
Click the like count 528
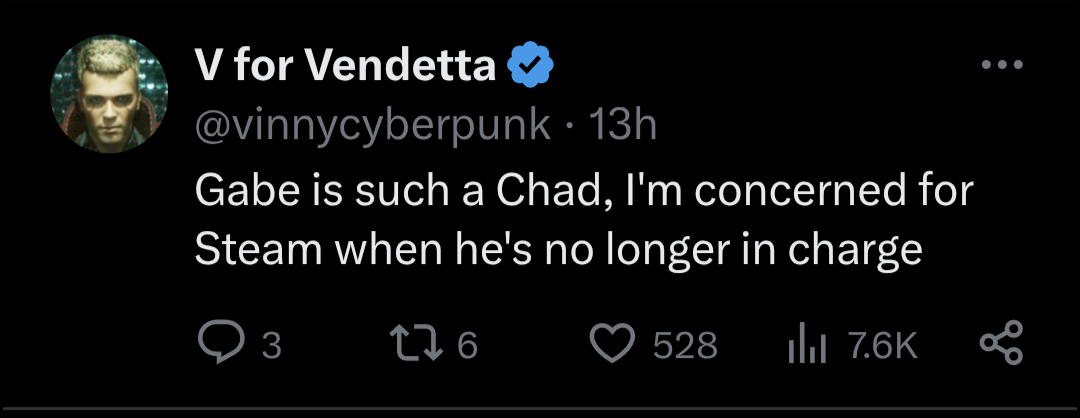685,345
